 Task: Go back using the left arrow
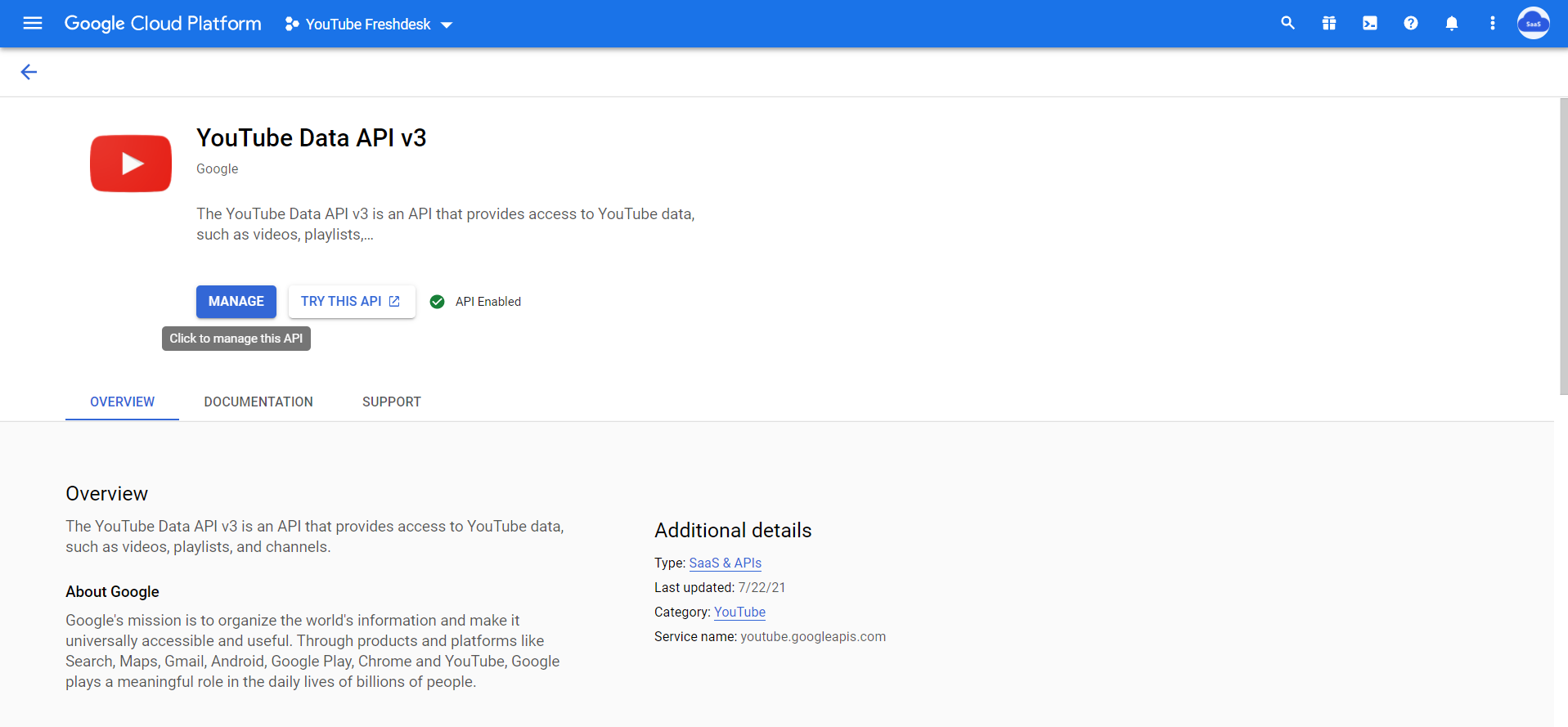point(29,72)
